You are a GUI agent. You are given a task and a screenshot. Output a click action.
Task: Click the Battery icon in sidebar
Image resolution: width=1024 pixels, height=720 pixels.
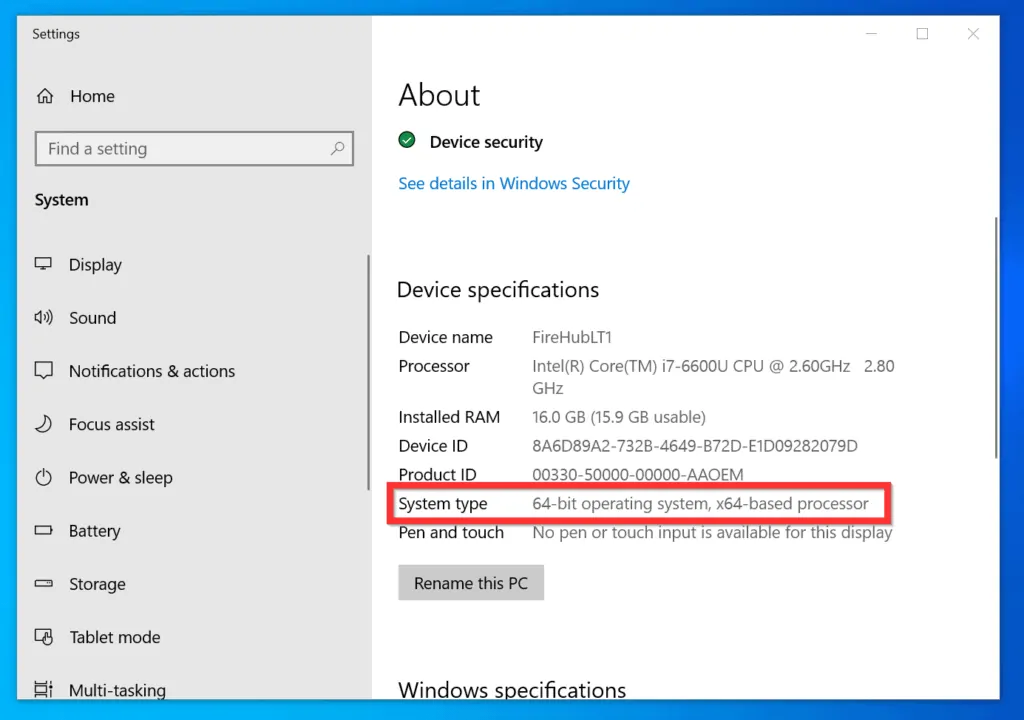tap(44, 531)
